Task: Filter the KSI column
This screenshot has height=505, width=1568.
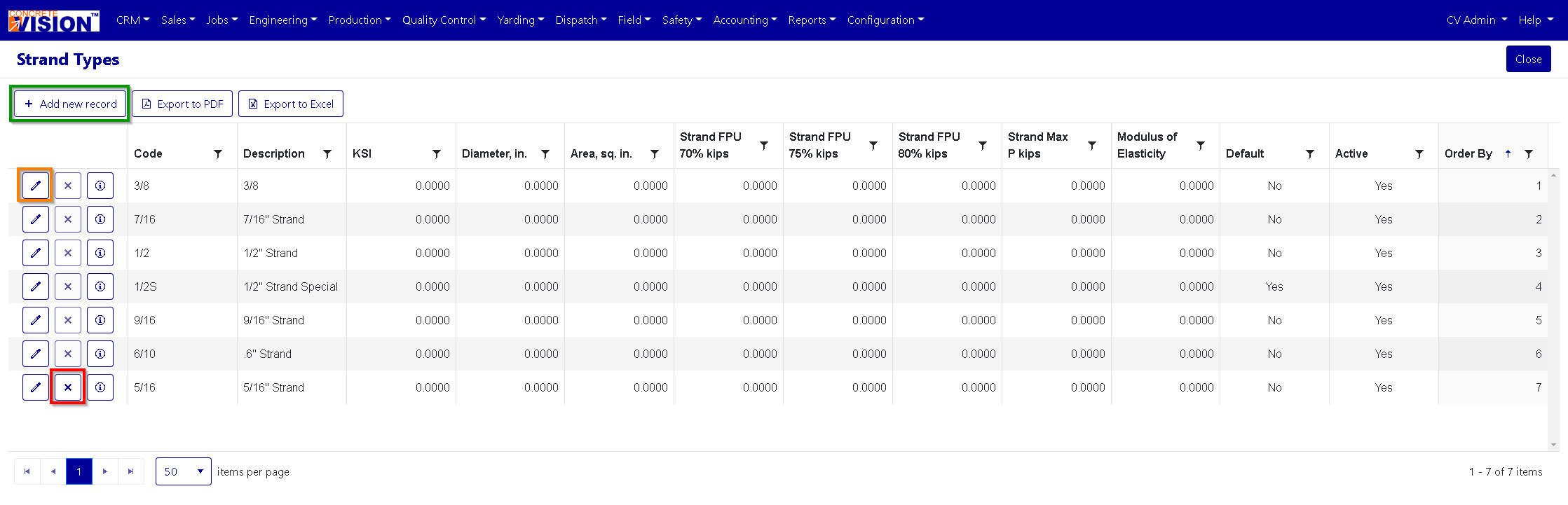Action: click(x=437, y=153)
